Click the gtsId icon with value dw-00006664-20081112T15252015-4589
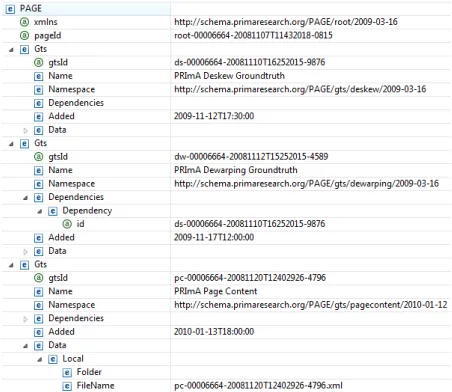 click(39, 157)
